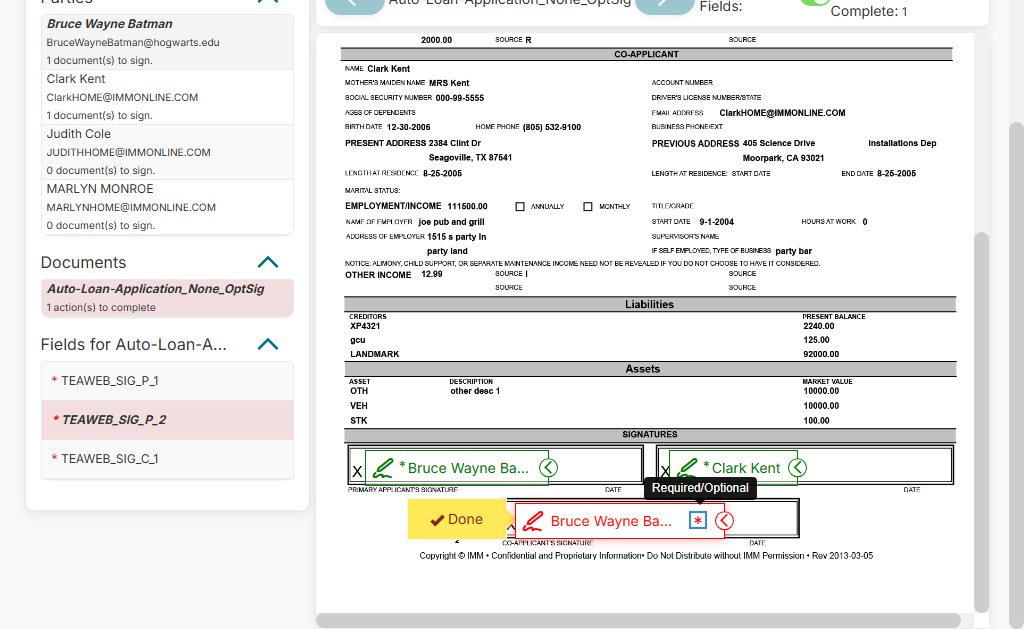Collapse the Fields for Auto-Loan-A... section
This screenshot has width=1024, height=629.
268,344
